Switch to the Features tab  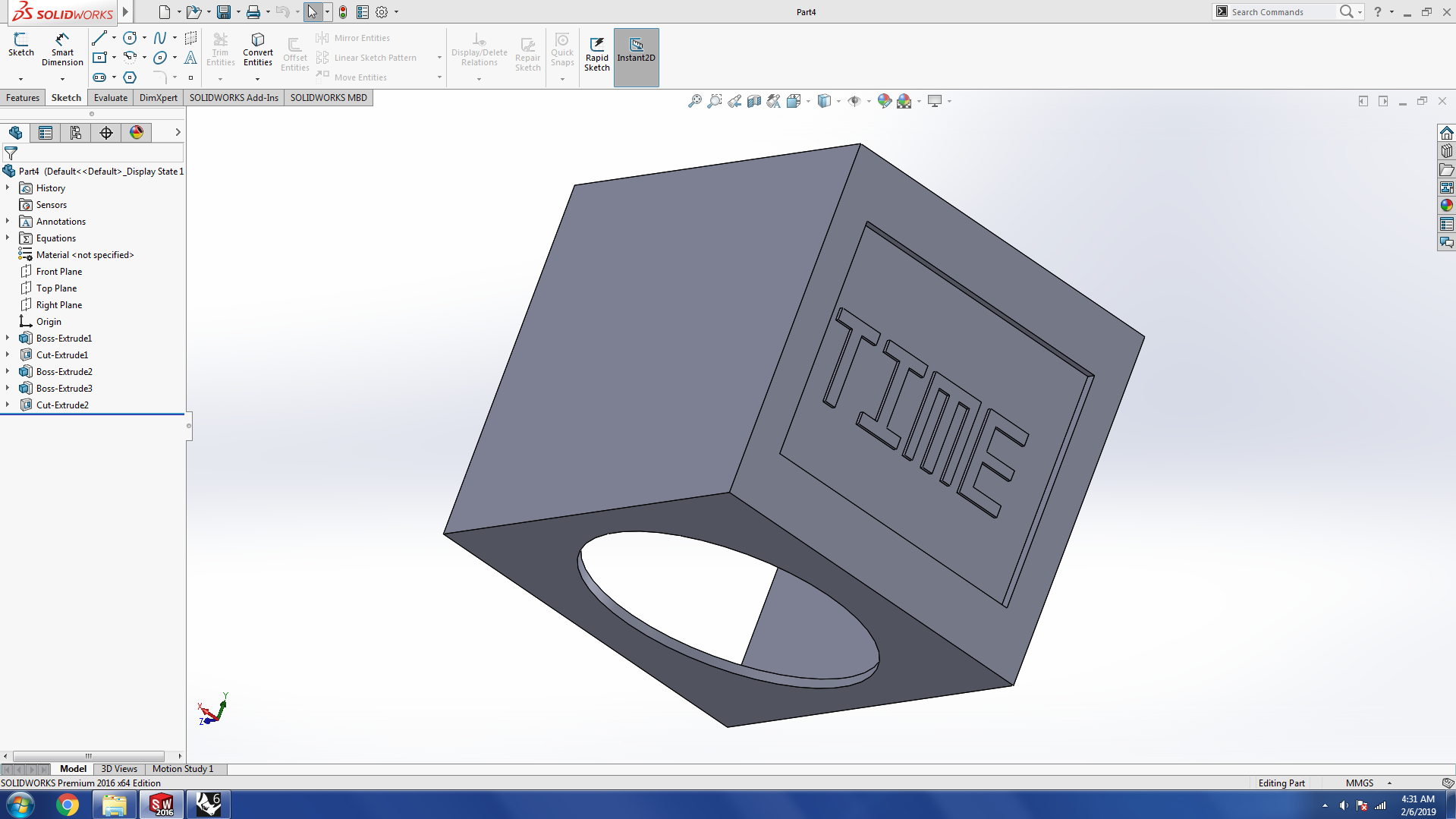(23, 98)
